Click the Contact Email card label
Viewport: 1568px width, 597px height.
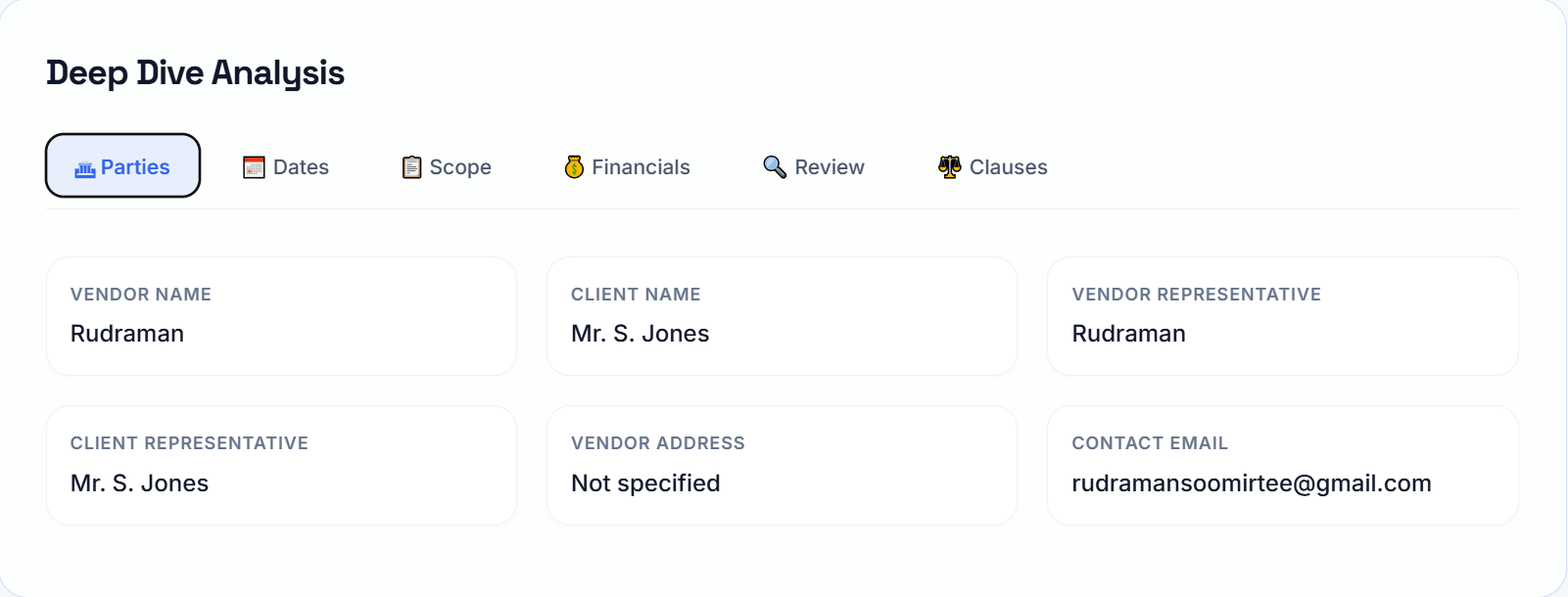pyautogui.click(x=1149, y=443)
